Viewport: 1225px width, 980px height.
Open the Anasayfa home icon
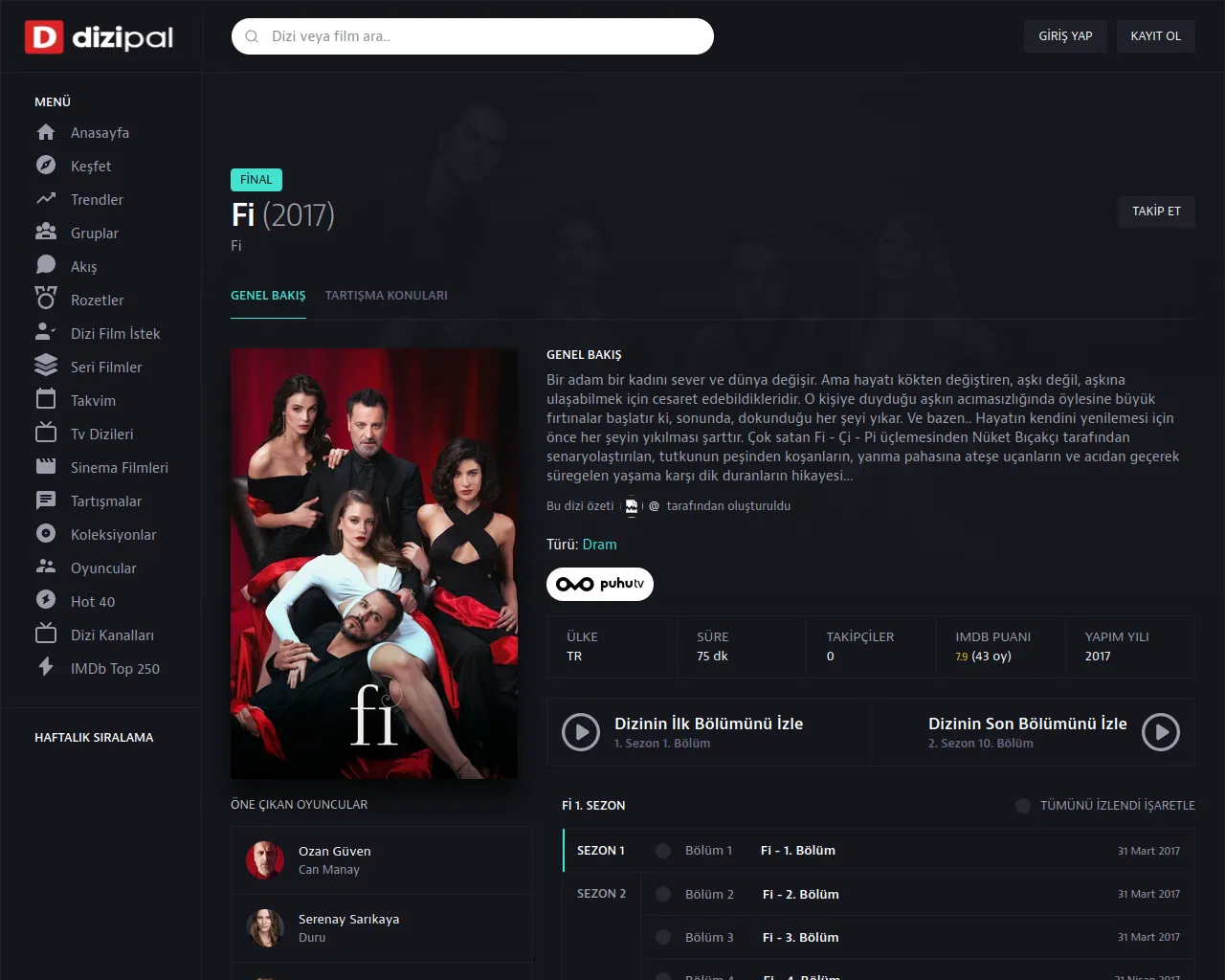pyautogui.click(x=46, y=132)
